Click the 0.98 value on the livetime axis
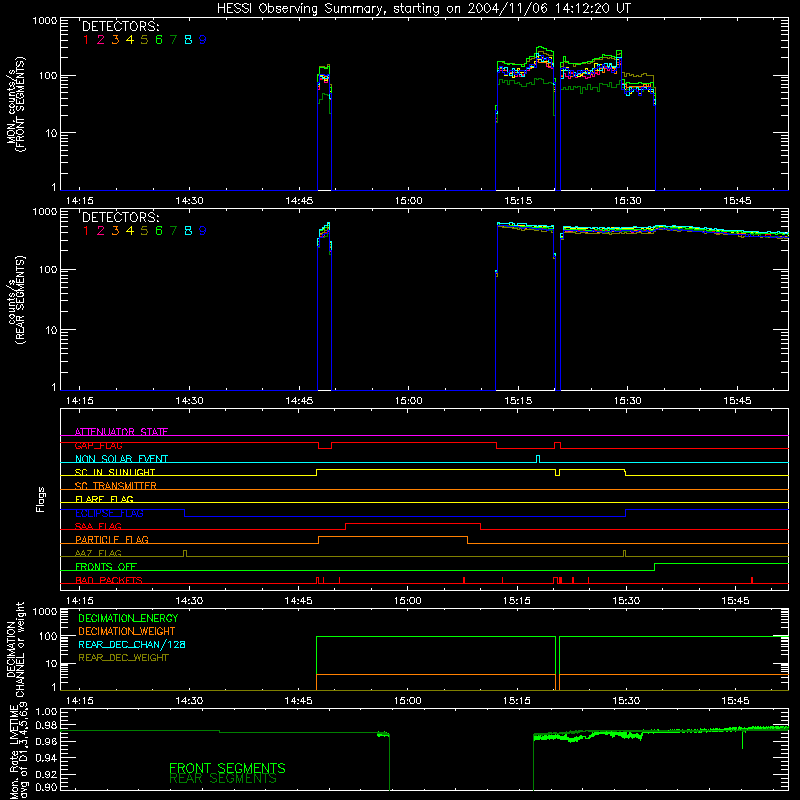 [x=46, y=725]
